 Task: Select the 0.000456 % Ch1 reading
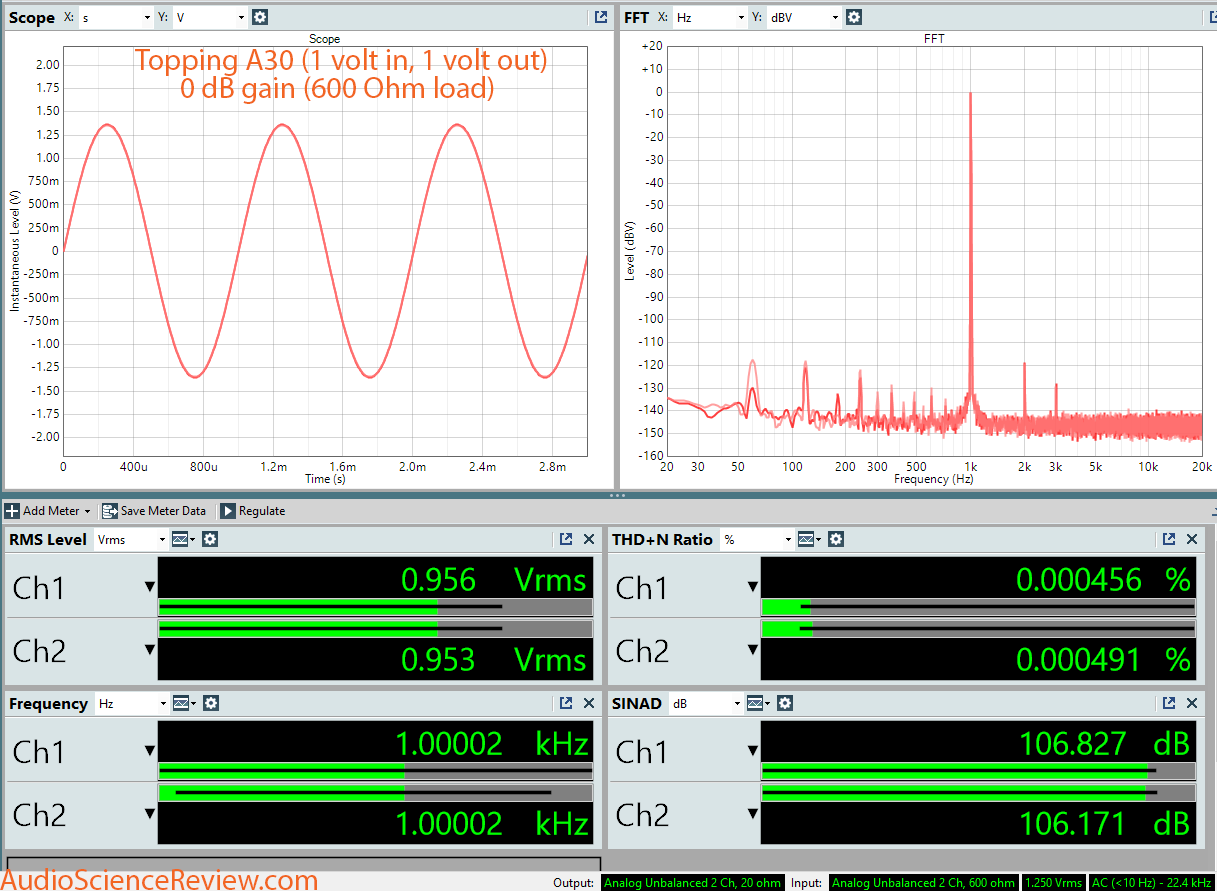coord(1103,579)
